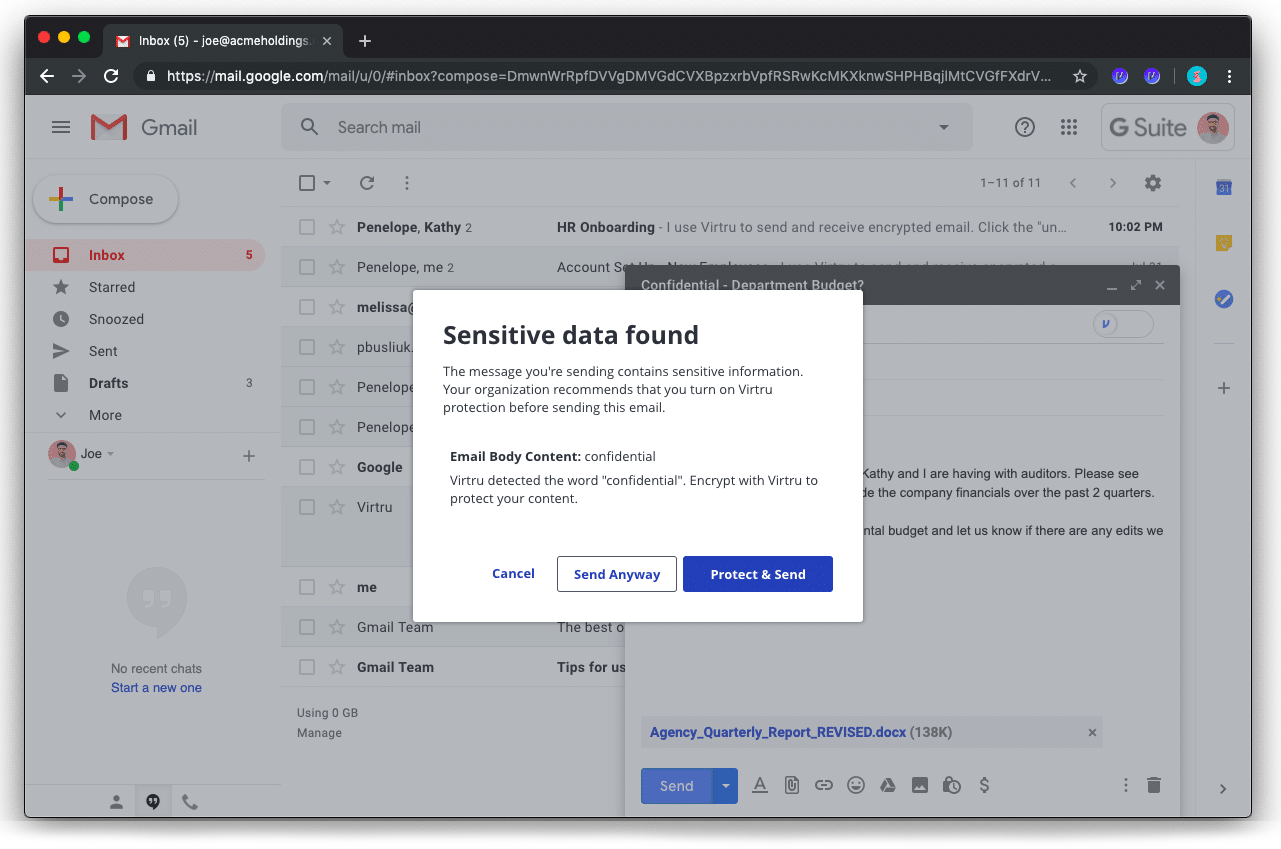Click the refresh inbox icon

tap(367, 183)
